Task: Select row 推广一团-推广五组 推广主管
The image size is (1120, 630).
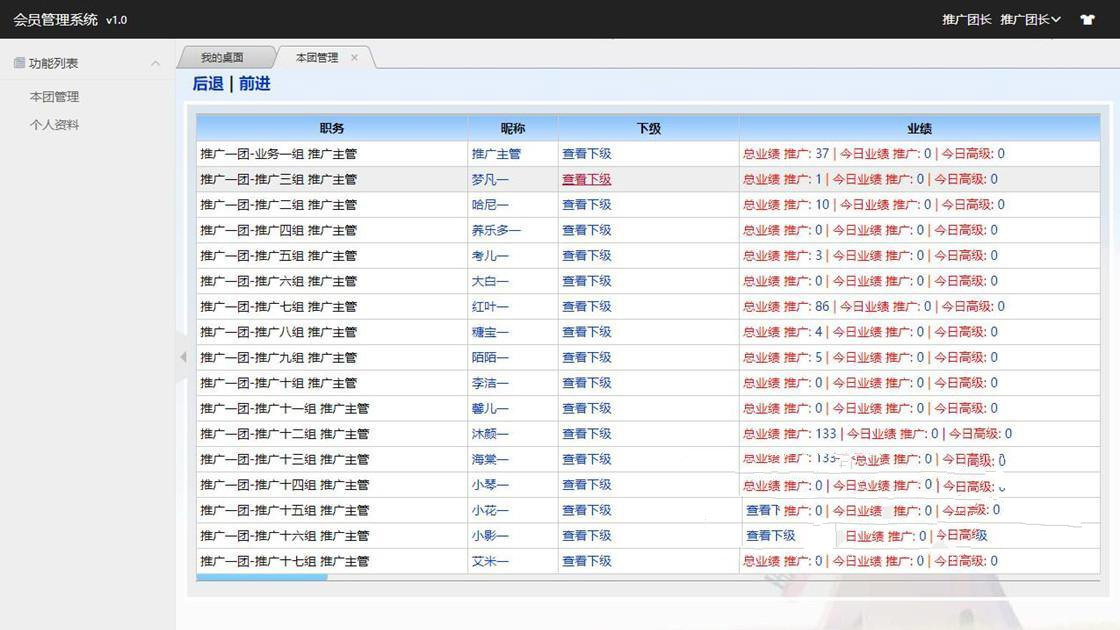Action: pyautogui.click(x=648, y=255)
